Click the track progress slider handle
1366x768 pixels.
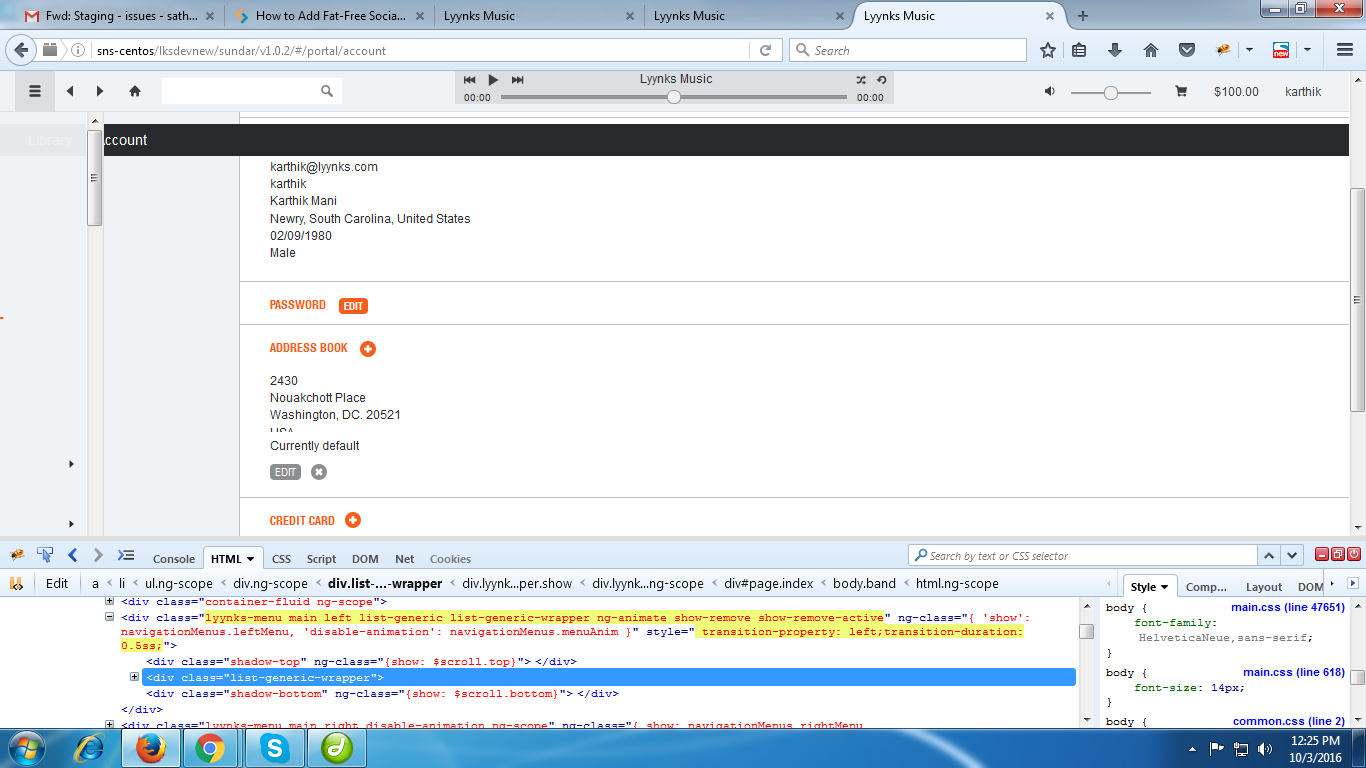(x=674, y=97)
